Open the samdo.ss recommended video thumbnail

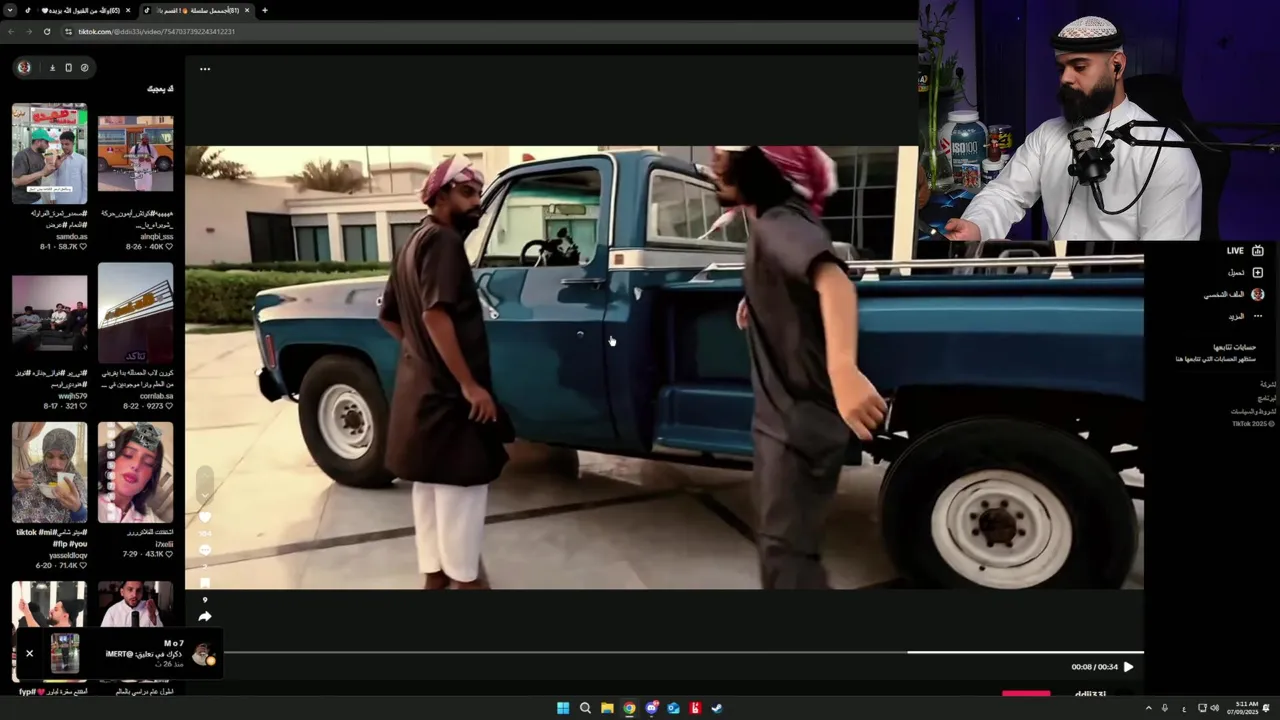coord(49,154)
